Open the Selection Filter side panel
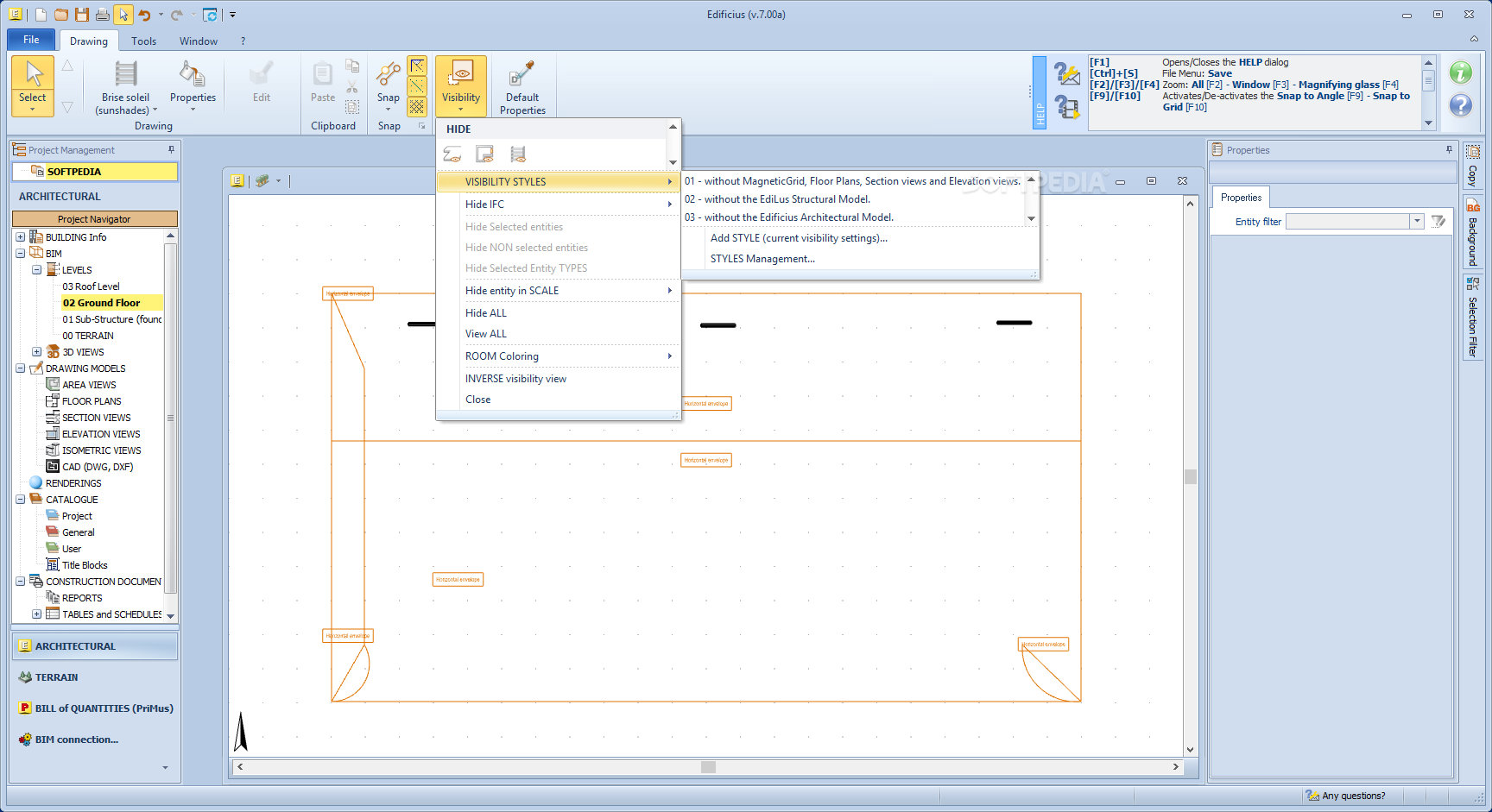 [x=1473, y=318]
